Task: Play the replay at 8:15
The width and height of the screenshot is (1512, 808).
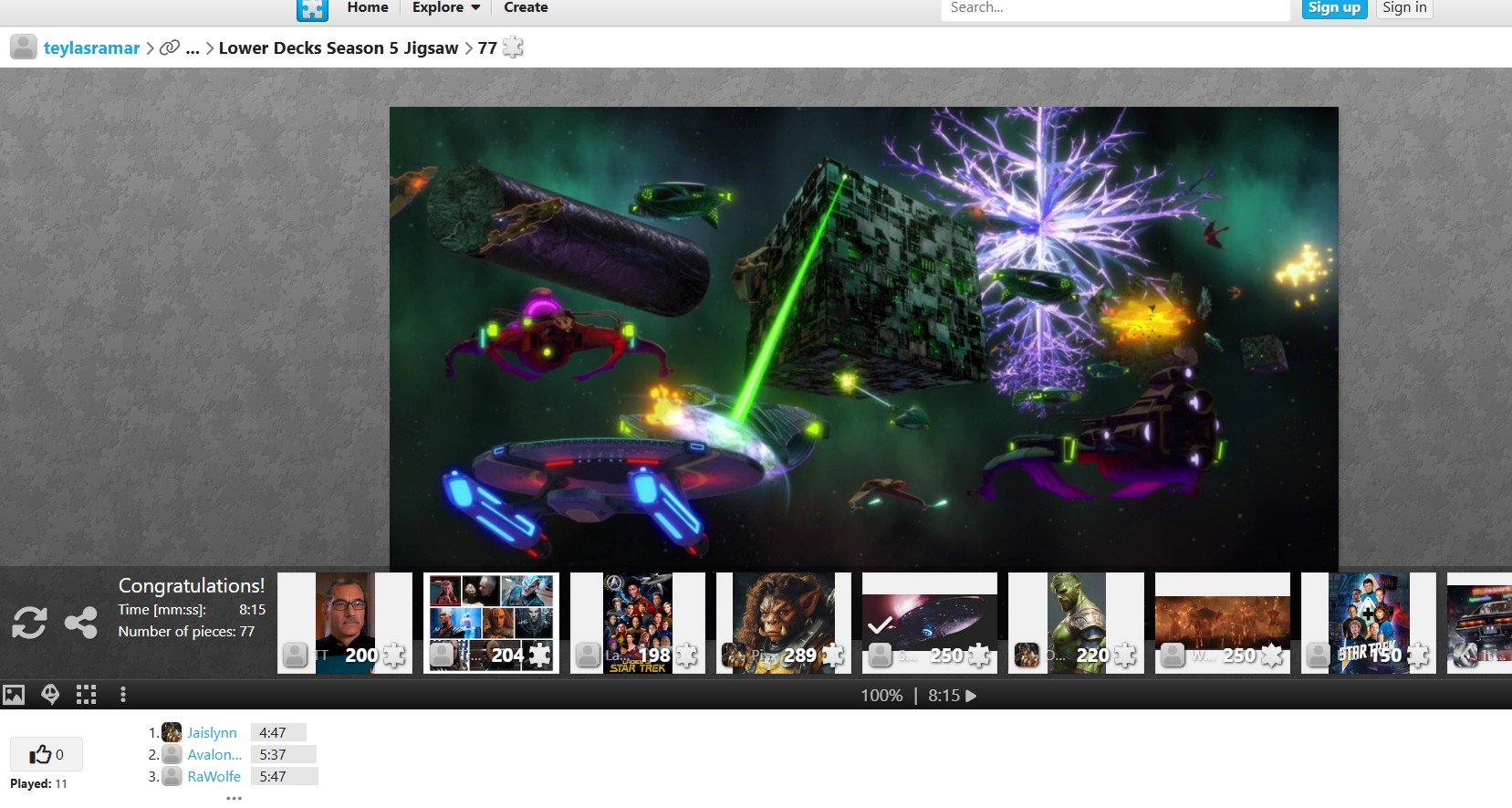Action: click(971, 696)
